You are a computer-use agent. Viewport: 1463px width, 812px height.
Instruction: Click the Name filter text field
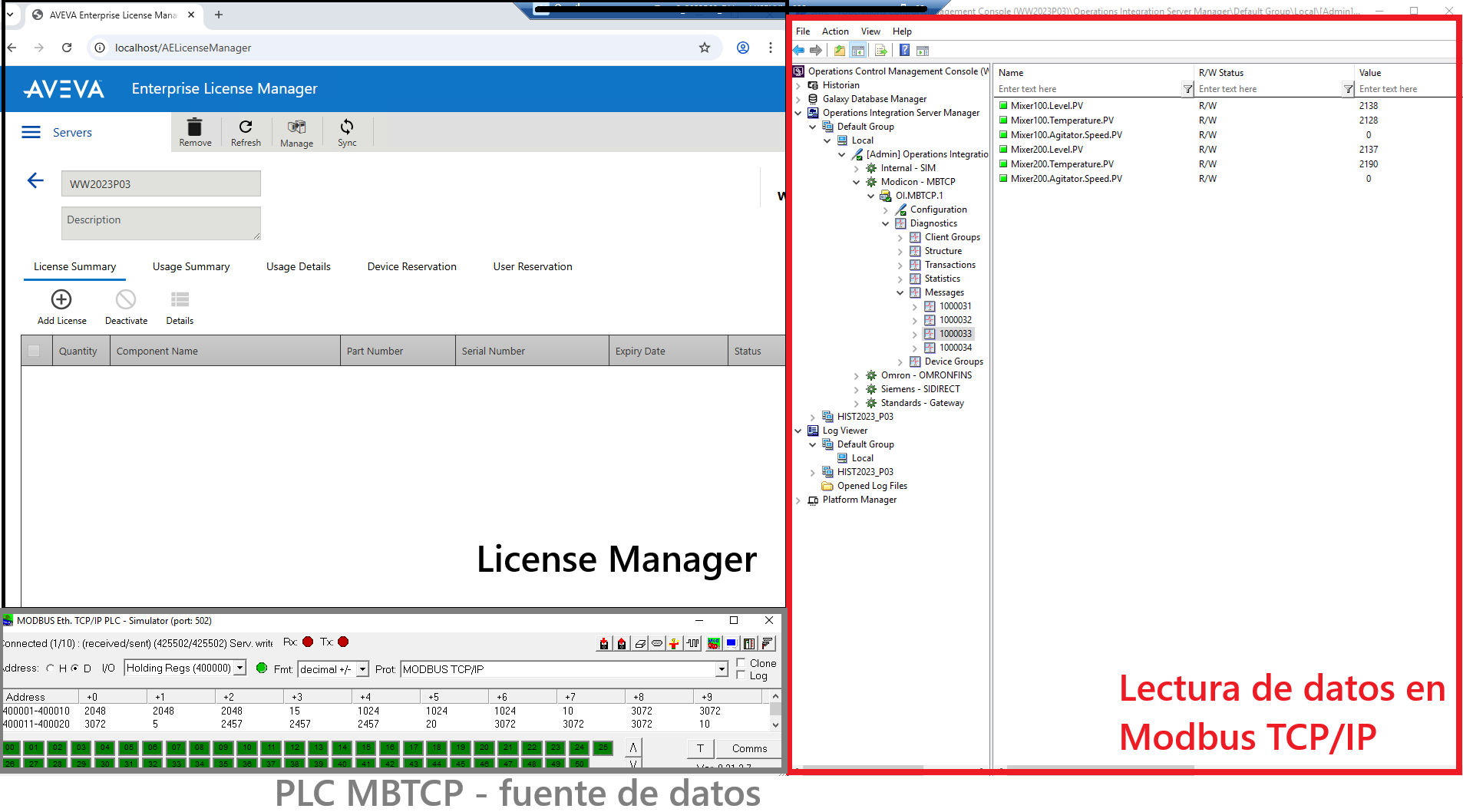(x=1088, y=89)
